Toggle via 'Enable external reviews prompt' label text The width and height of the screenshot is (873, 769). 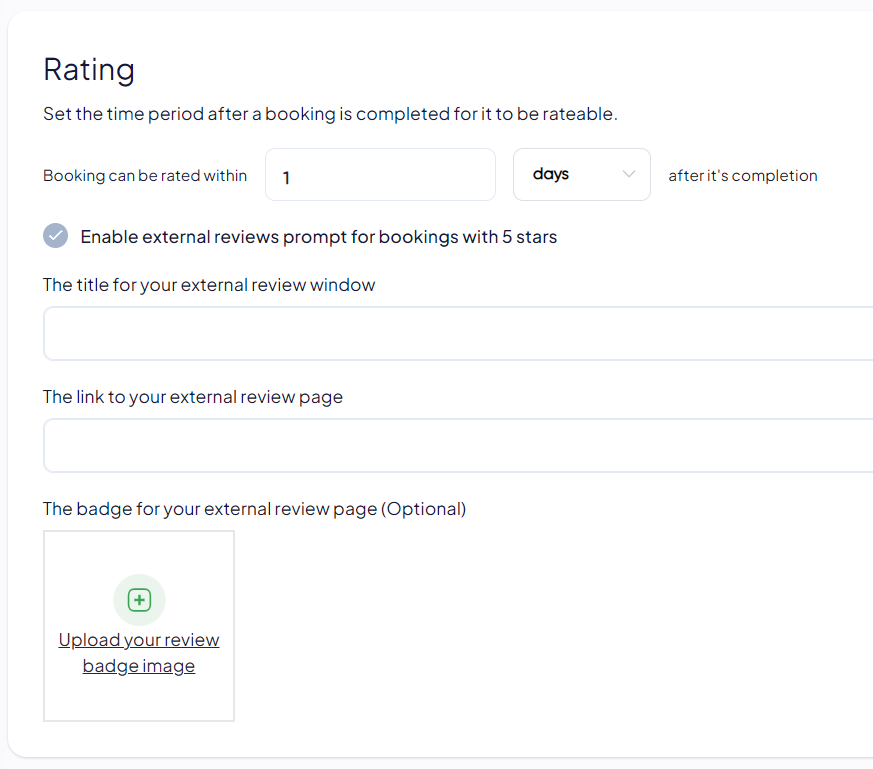pos(318,237)
